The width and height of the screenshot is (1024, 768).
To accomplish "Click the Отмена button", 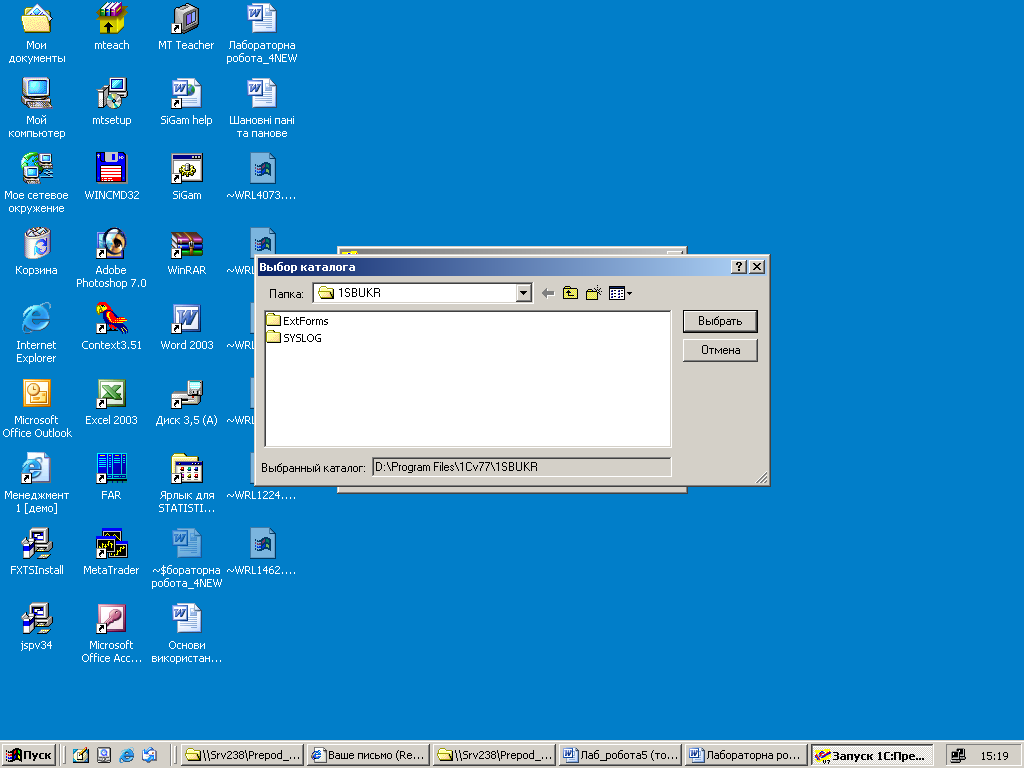I will [x=720, y=350].
